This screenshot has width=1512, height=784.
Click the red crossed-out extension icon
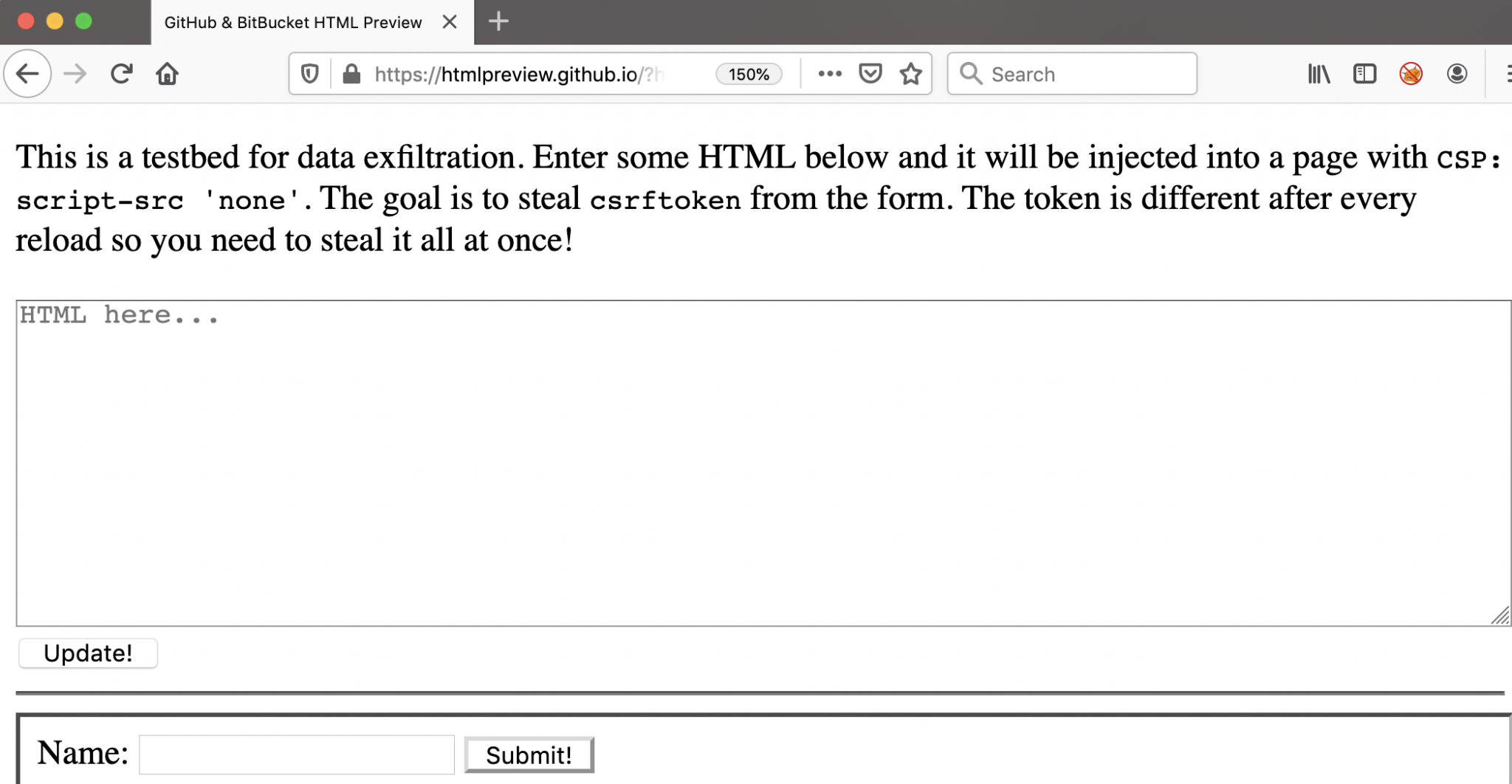pyautogui.click(x=1411, y=74)
